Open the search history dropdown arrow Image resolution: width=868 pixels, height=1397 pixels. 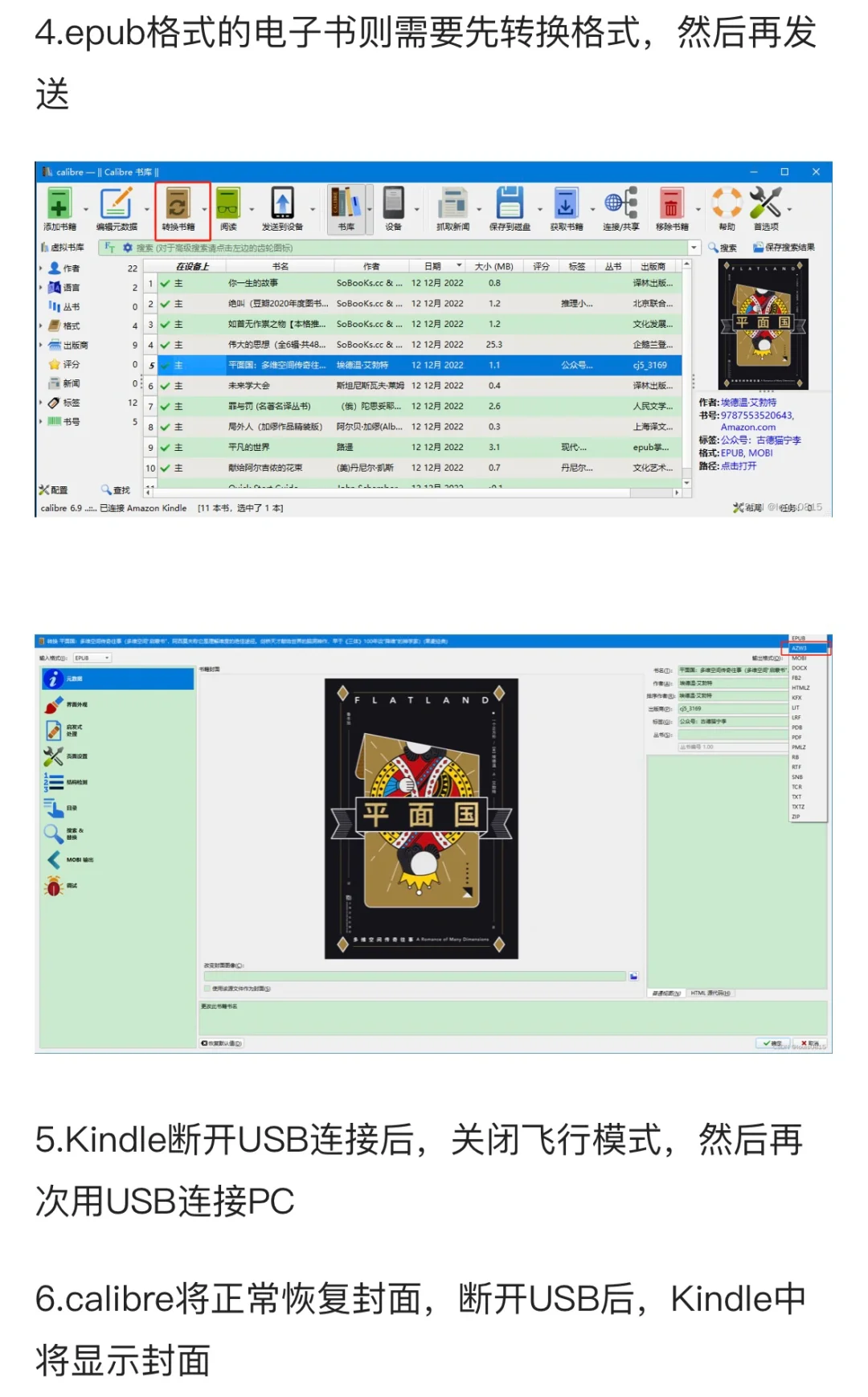click(694, 248)
